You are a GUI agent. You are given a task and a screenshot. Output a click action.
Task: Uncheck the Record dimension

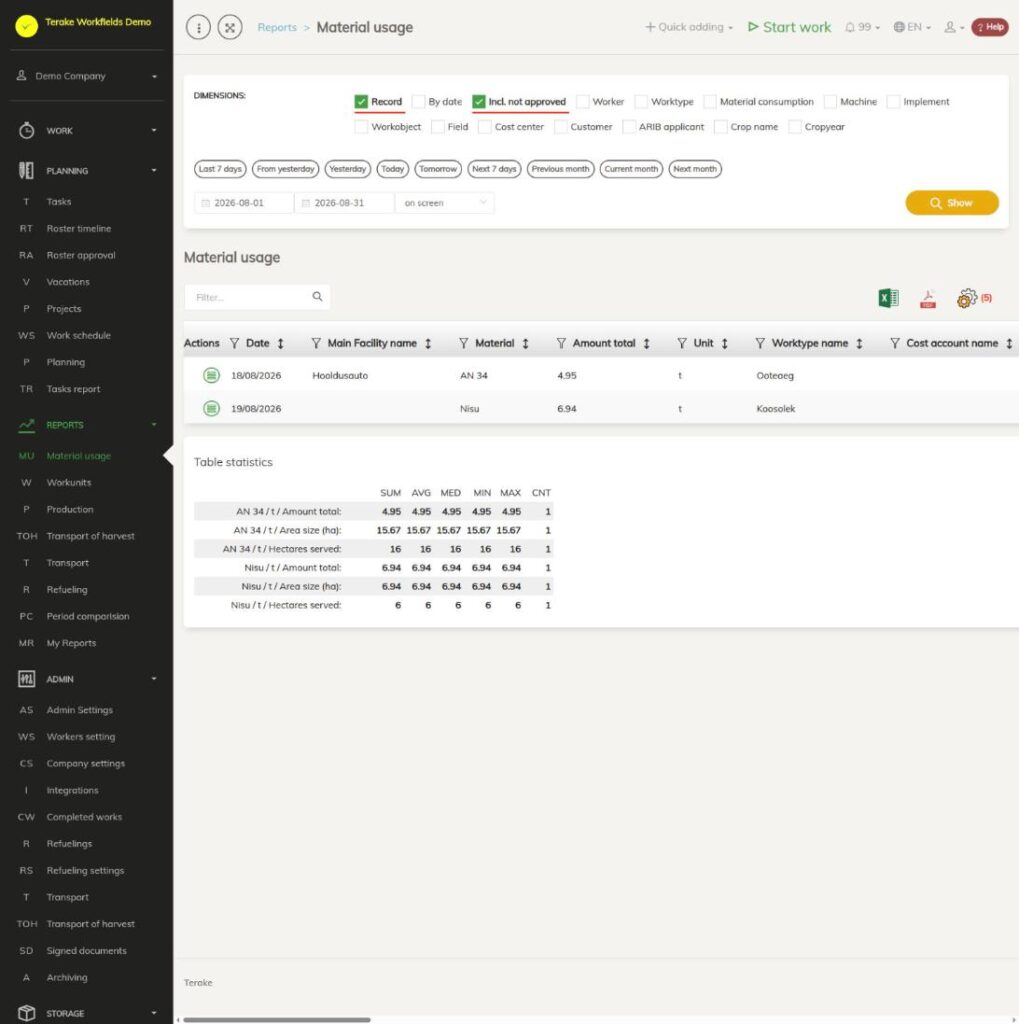[361, 102]
